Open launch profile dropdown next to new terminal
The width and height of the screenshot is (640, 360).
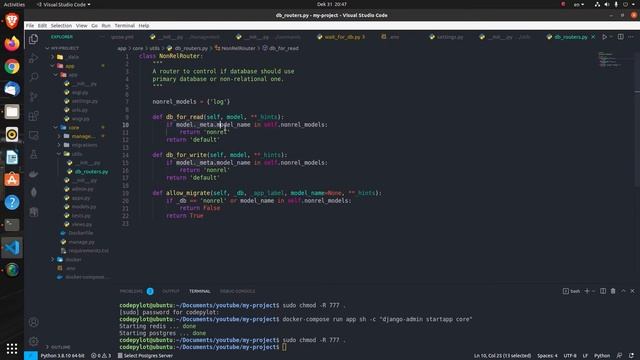(593, 291)
